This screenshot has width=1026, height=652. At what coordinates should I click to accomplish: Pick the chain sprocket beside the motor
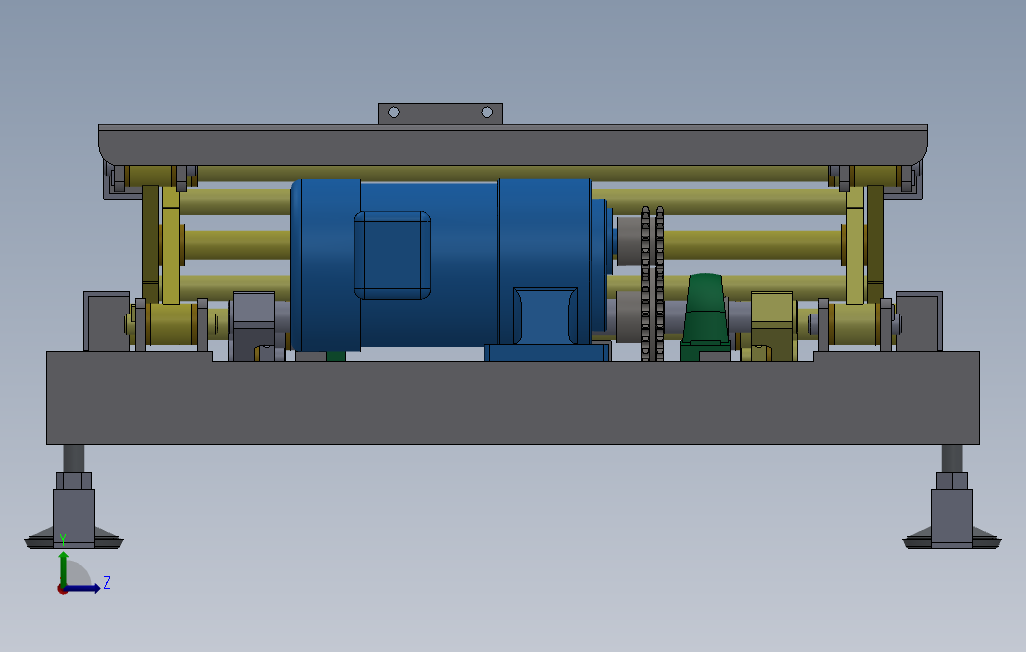click(x=652, y=283)
